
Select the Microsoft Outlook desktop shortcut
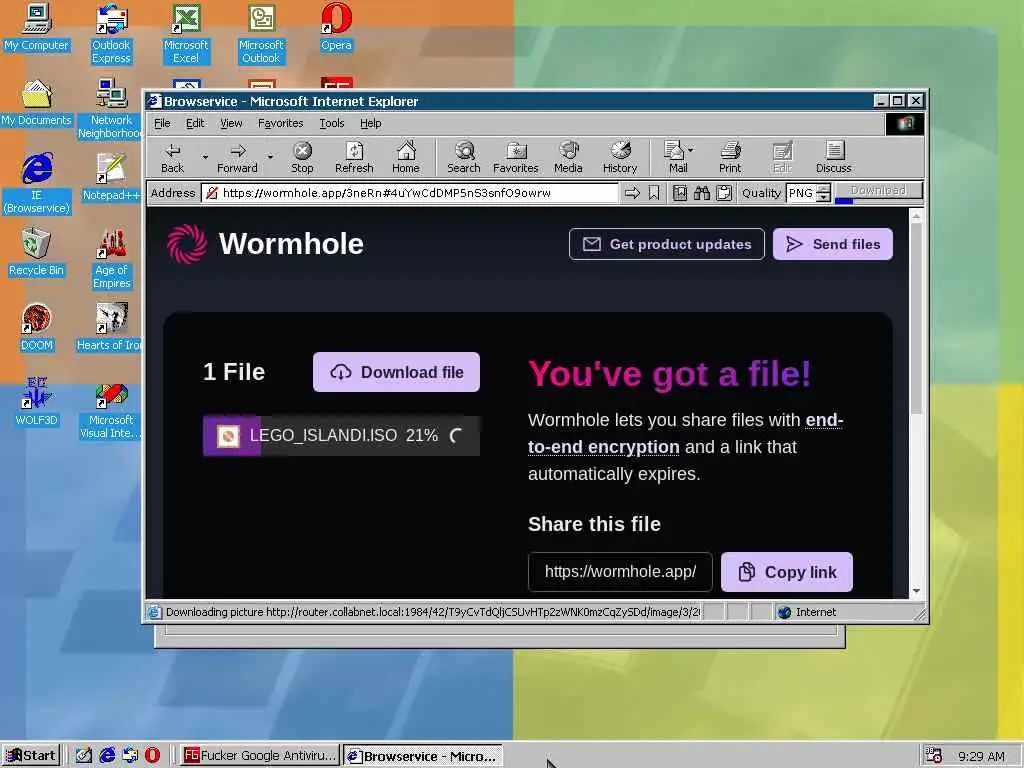(x=261, y=34)
